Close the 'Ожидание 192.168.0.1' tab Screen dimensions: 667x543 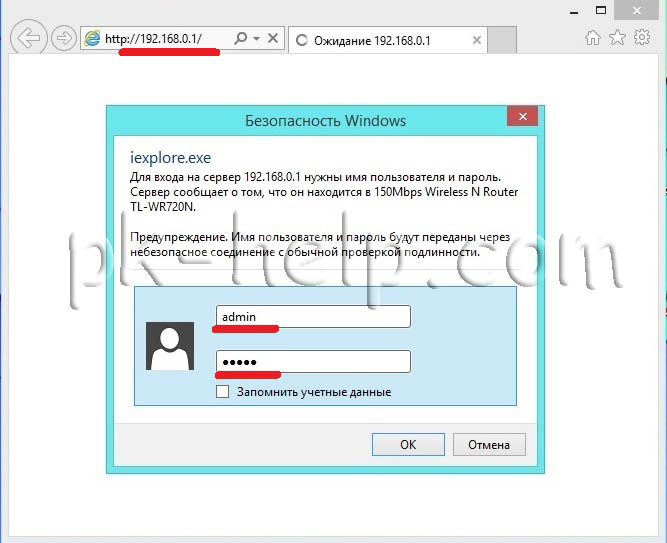477,40
